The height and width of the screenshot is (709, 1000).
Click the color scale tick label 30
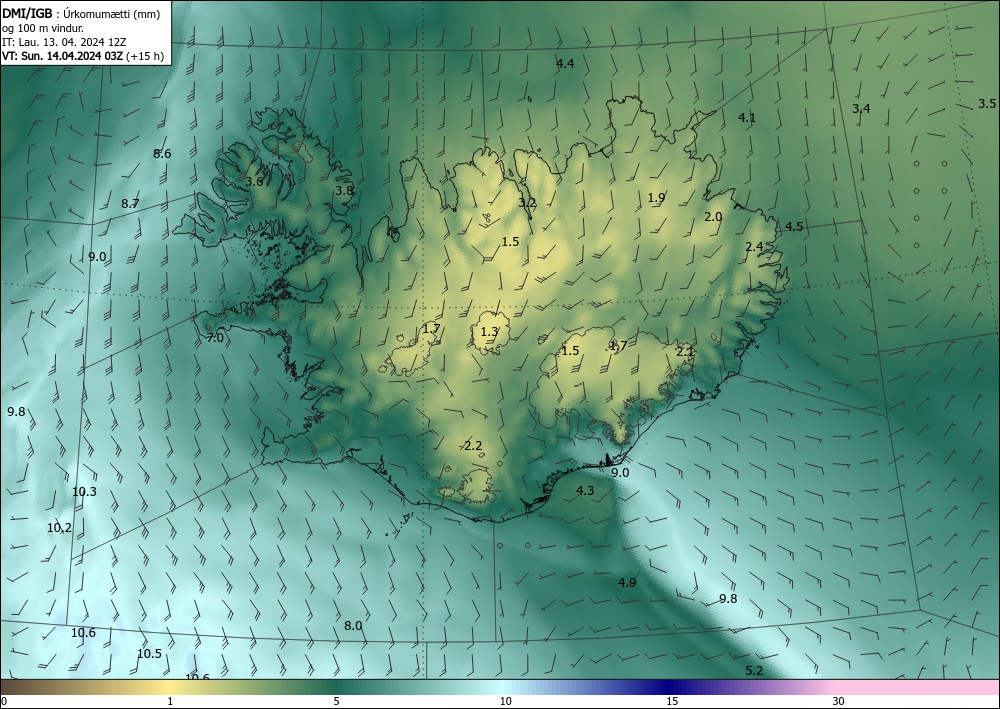pyautogui.click(x=839, y=702)
